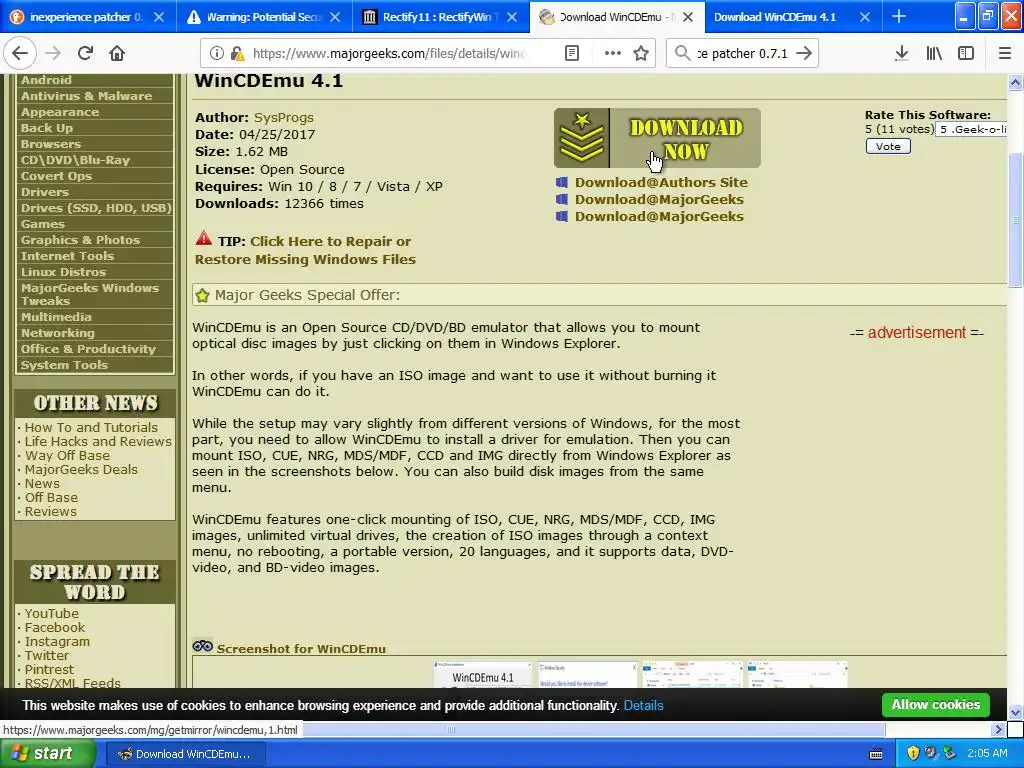This screenshot has height=768, width=1024.
Task: Click the red warning triangle TIP icon
Action: tap(204, 238)
